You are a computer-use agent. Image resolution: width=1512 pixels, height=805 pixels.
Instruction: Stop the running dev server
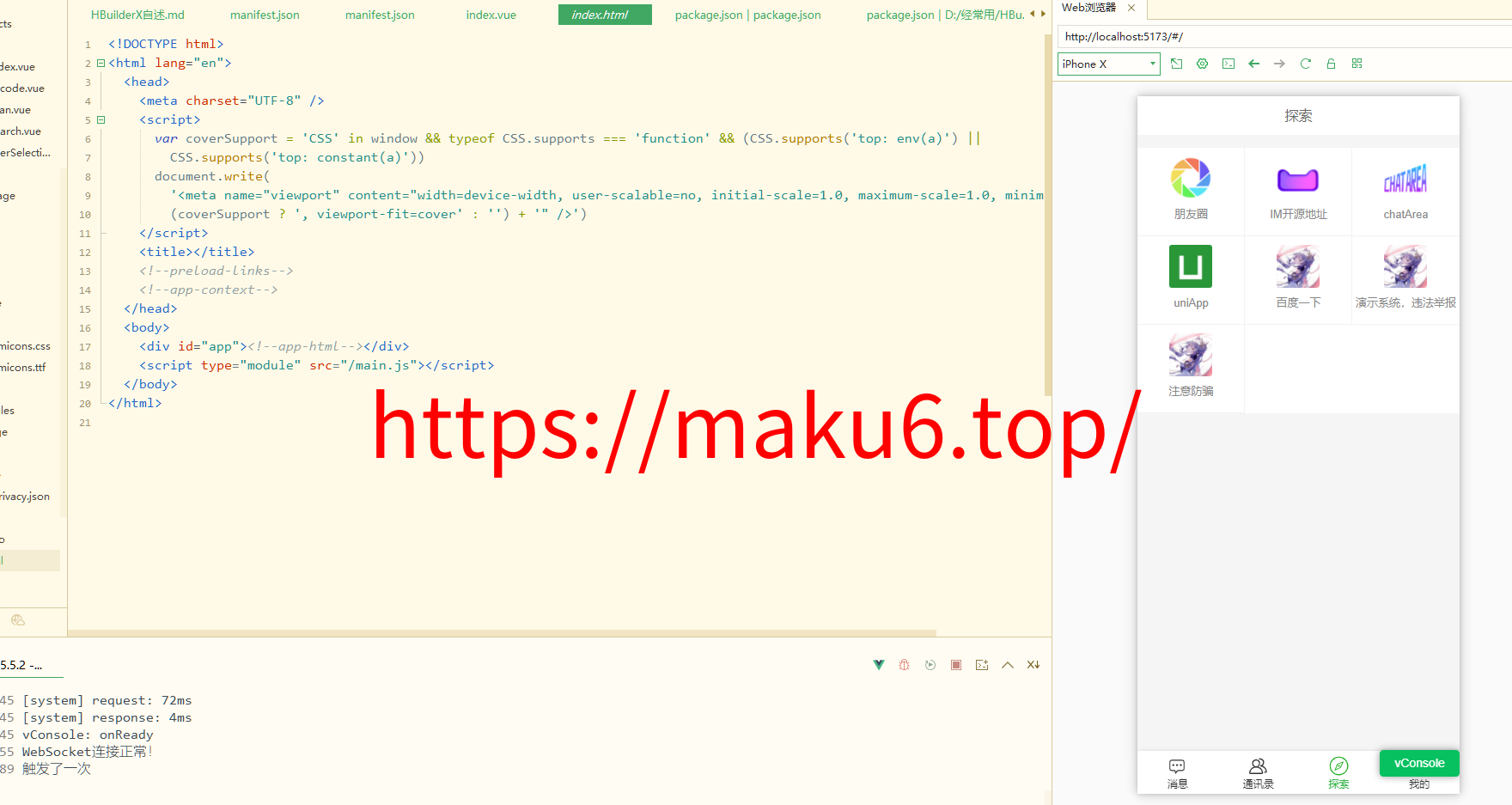pos(956,665)
